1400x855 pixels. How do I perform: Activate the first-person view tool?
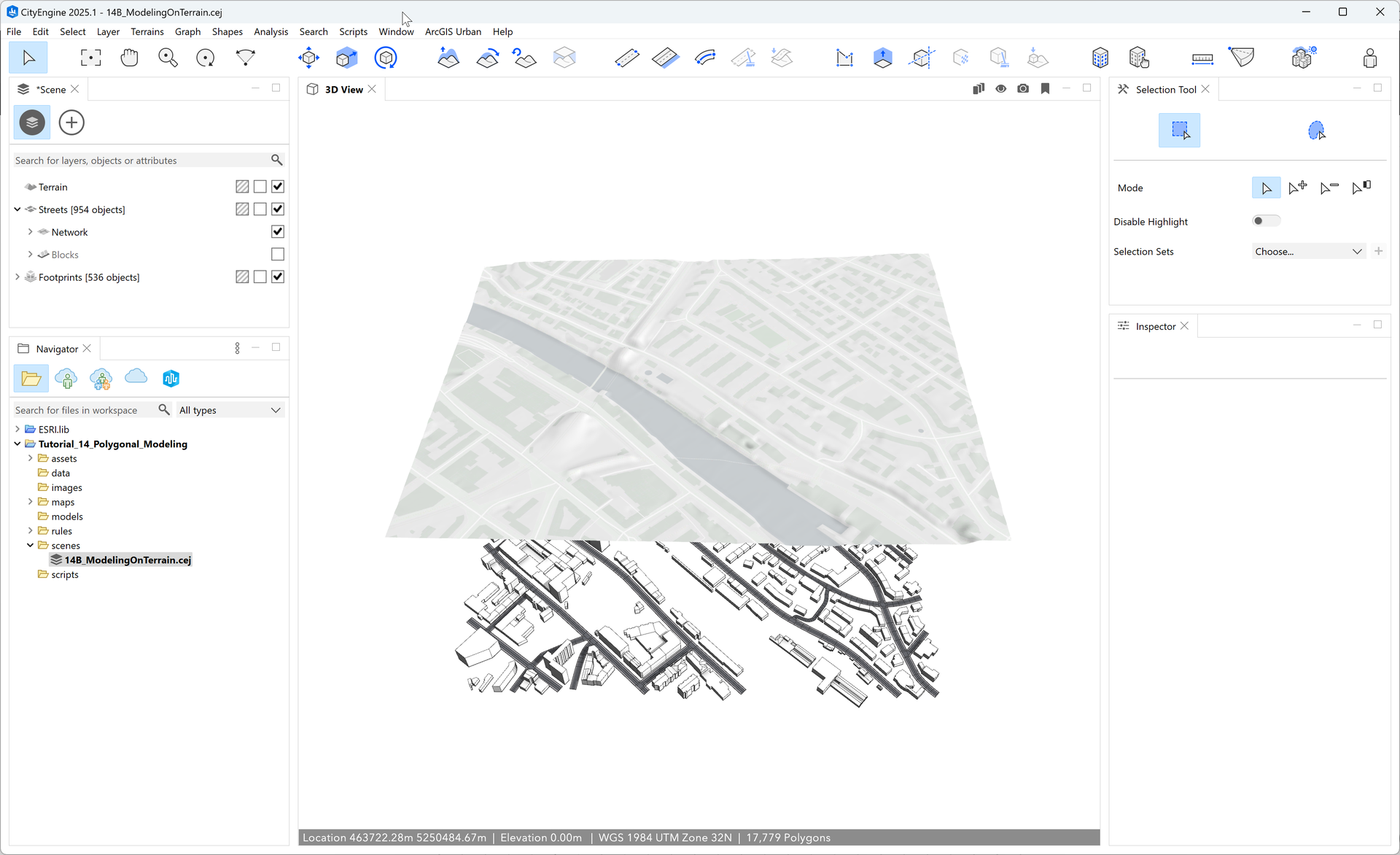coord(1370,57)
